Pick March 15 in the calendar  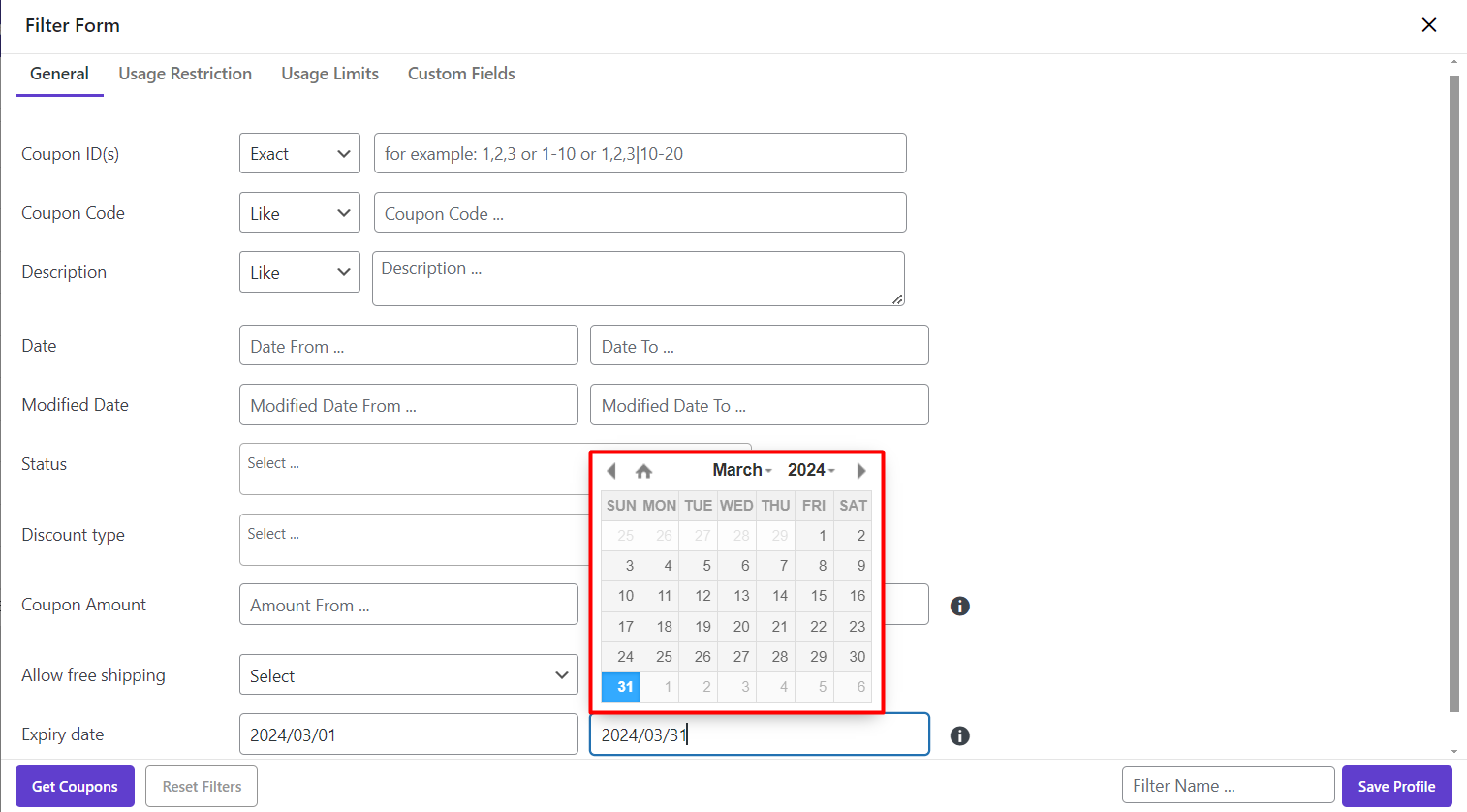818,596
